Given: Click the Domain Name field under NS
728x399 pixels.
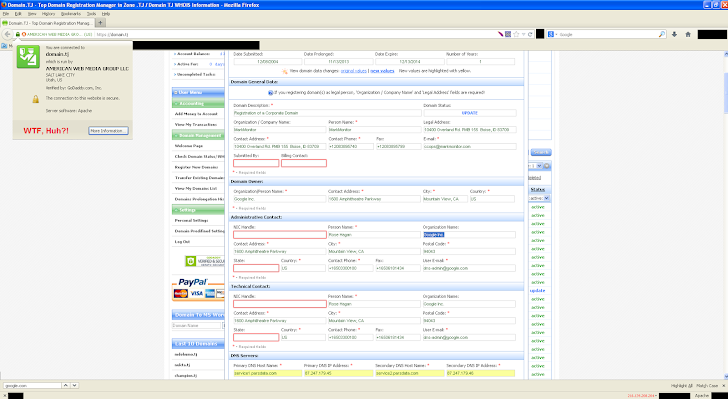Looking at the screenshot, I should click(196, 326).
